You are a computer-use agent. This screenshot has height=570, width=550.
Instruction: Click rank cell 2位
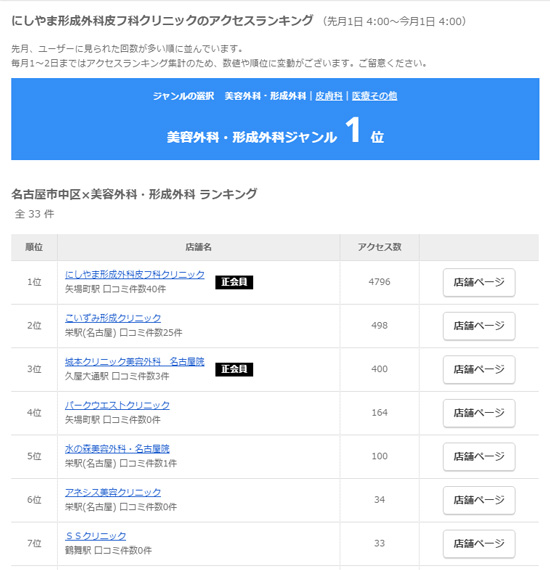(34, 326)
